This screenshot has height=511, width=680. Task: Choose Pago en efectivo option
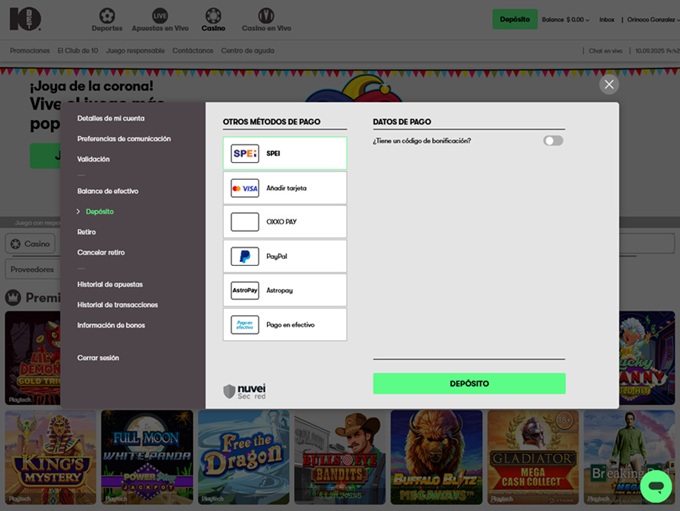pyautogui.click(x=285, y=324)
